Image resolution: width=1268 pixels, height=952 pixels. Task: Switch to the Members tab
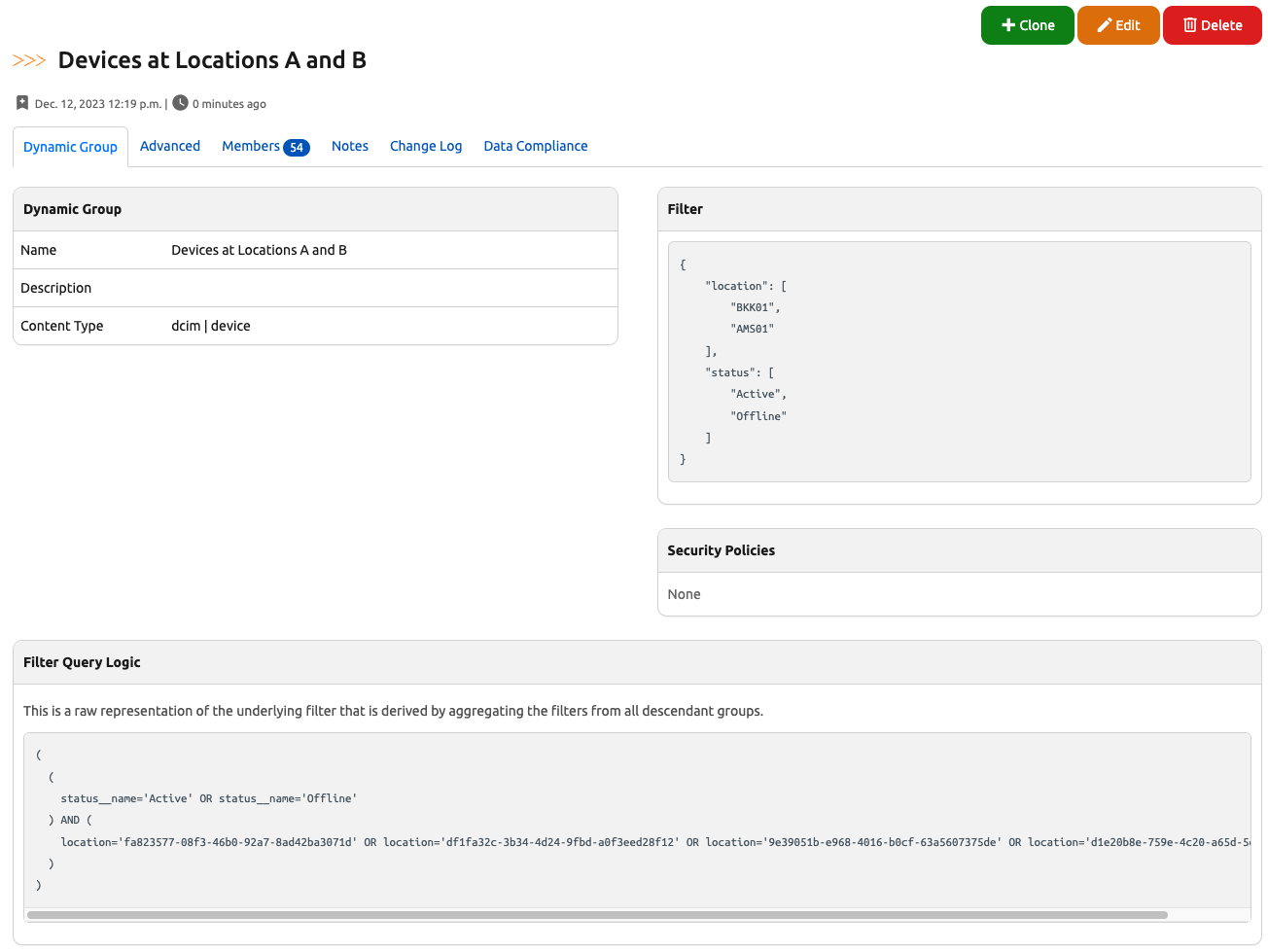click(x=251, y=146)
